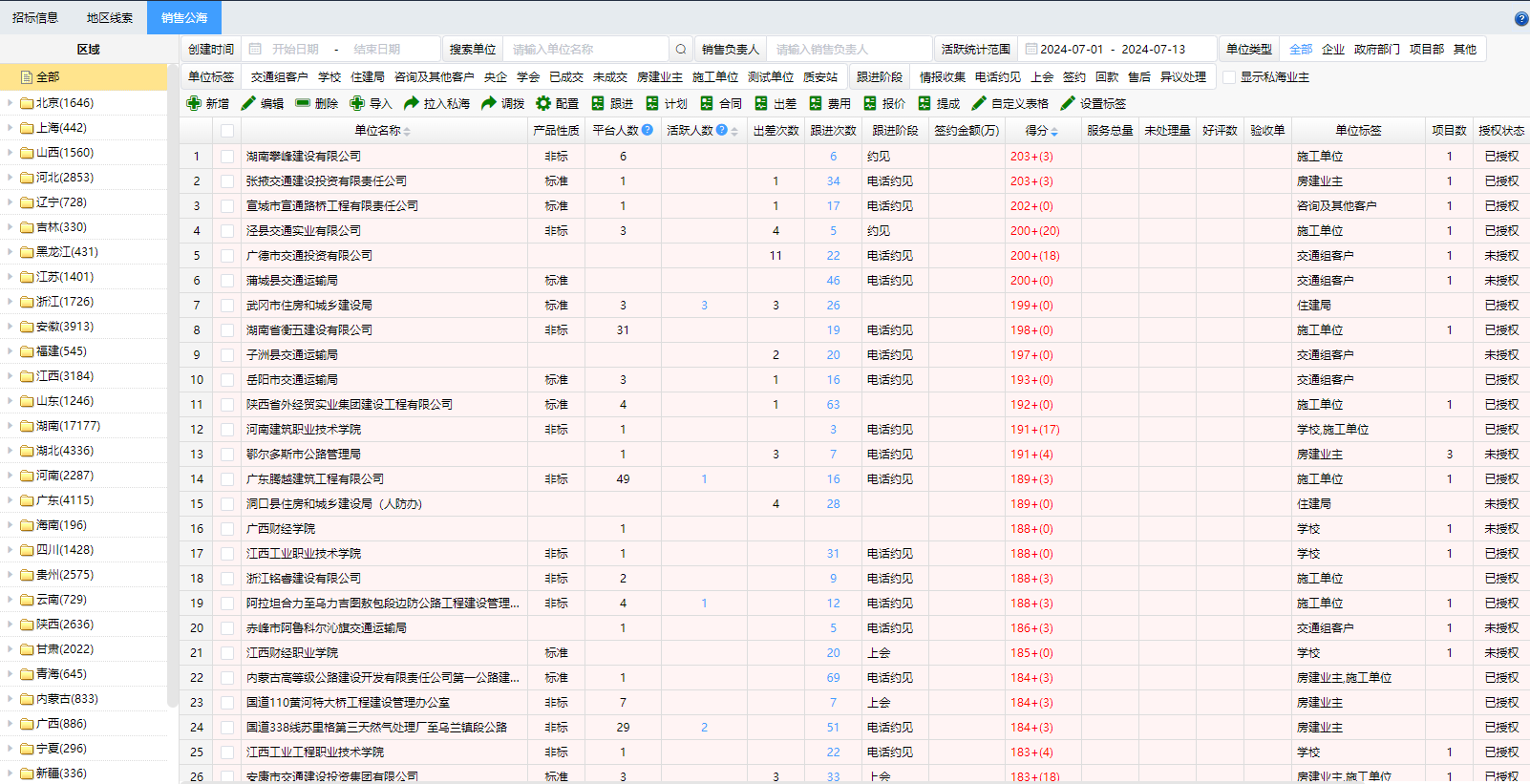1530x784 pixels.
Task: Click the 跟进 follow-up icon
Action: pyautogui.click(x=598, y=103)
